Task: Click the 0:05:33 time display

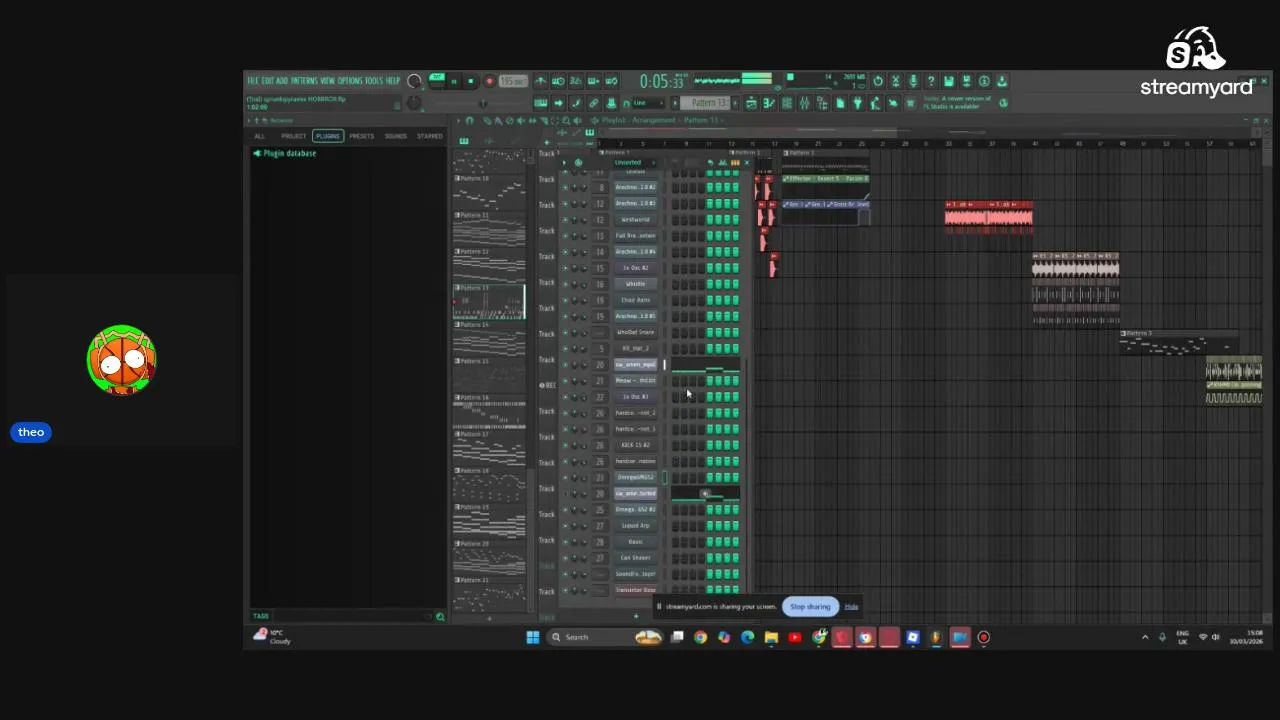Action: pos(664,81)
